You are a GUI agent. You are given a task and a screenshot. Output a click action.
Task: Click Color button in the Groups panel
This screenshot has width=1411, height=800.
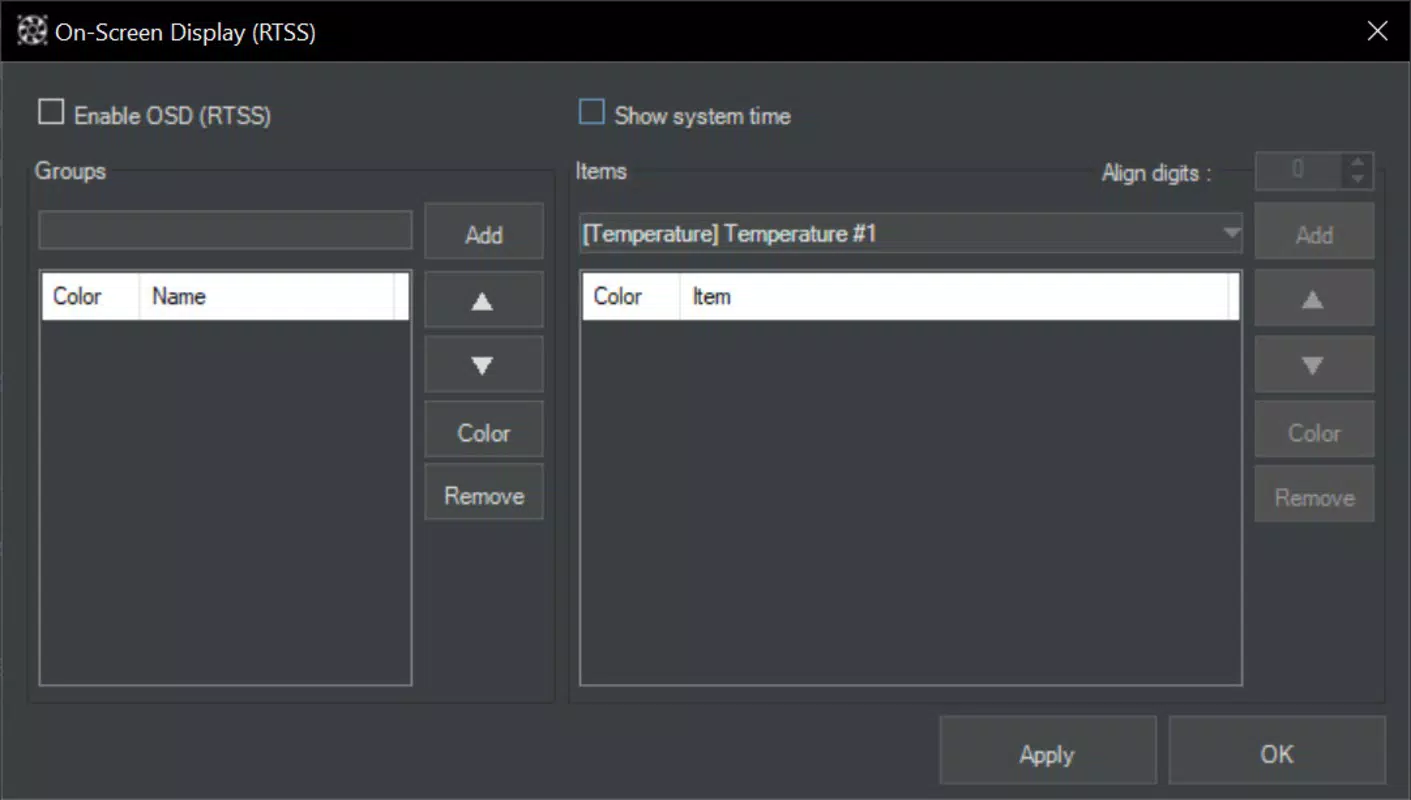[483, 431]
